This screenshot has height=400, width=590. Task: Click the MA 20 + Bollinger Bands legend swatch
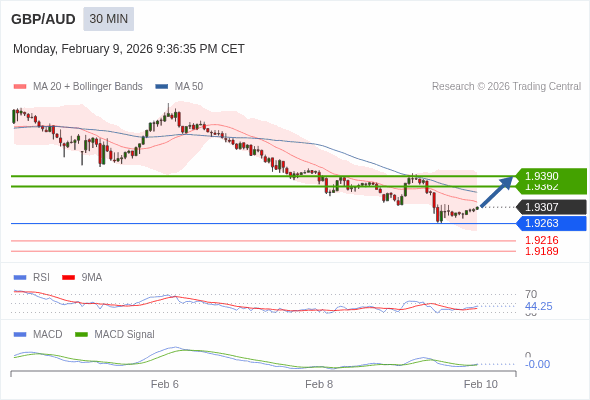tap(20, 87)
